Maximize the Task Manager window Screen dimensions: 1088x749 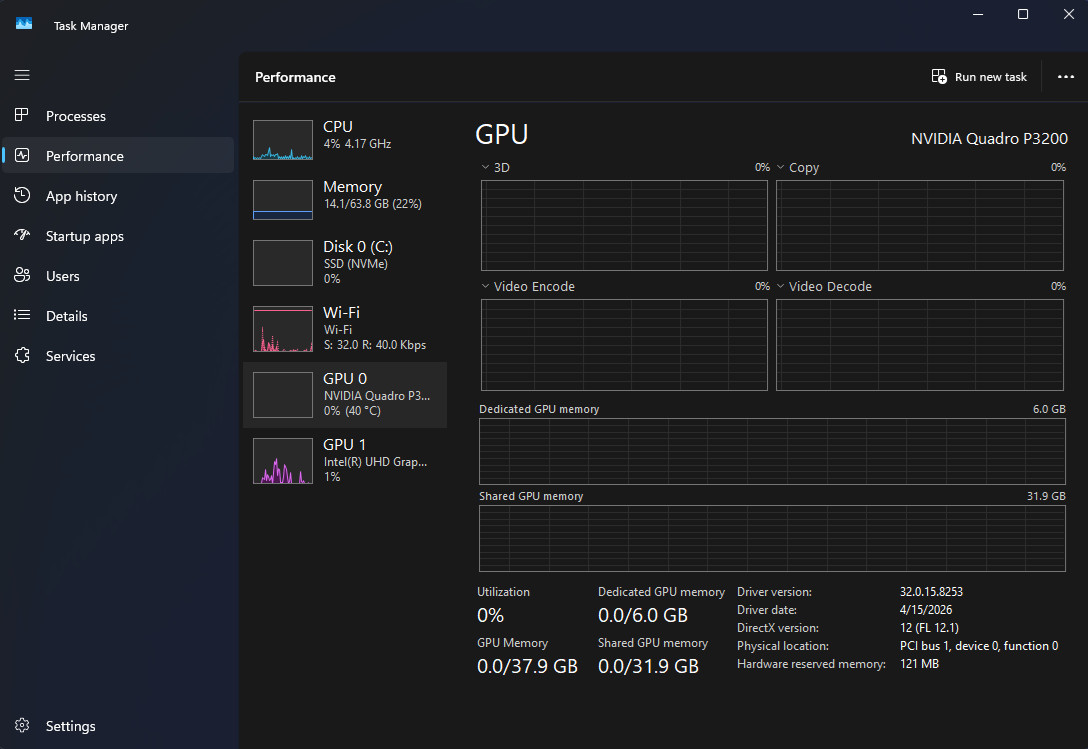1023,15
